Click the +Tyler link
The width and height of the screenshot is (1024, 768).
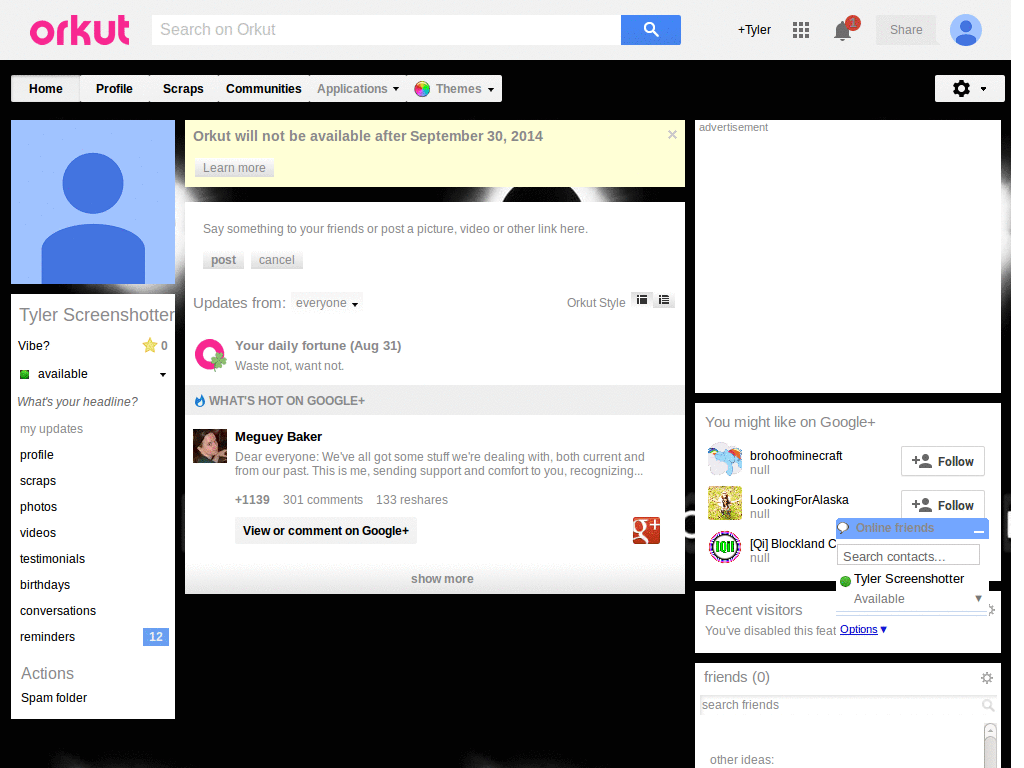(x=754, y=29)
